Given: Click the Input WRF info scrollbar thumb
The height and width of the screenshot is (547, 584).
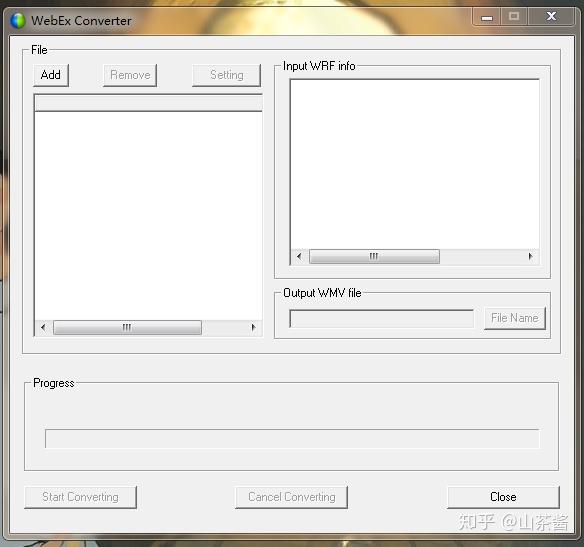Looking at the screenshot, I should point(374,257).
